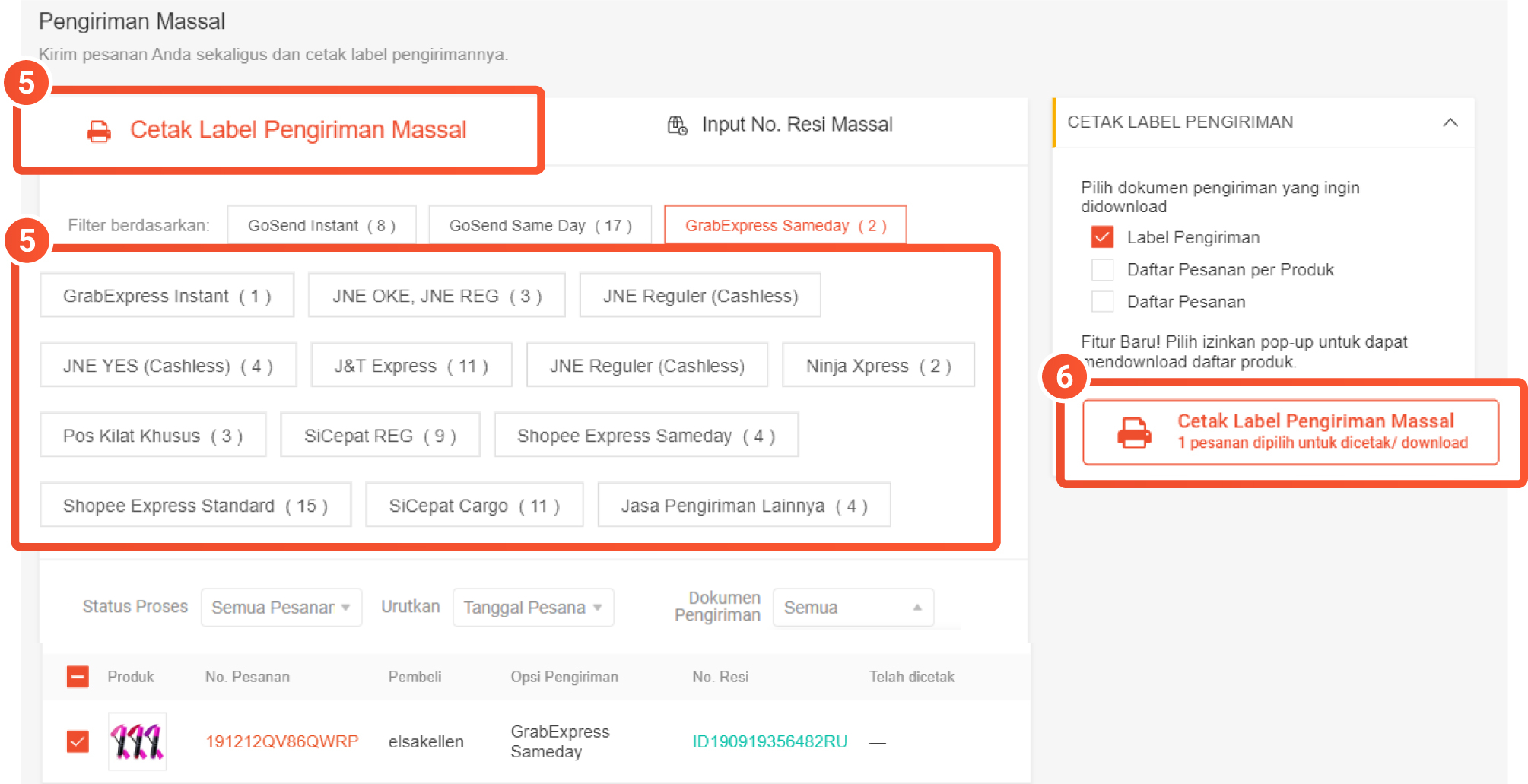The width and height of the screenshot is (1528, 784).
Task: Open tracking number ID190919356482RU
Action: [769, 741]
